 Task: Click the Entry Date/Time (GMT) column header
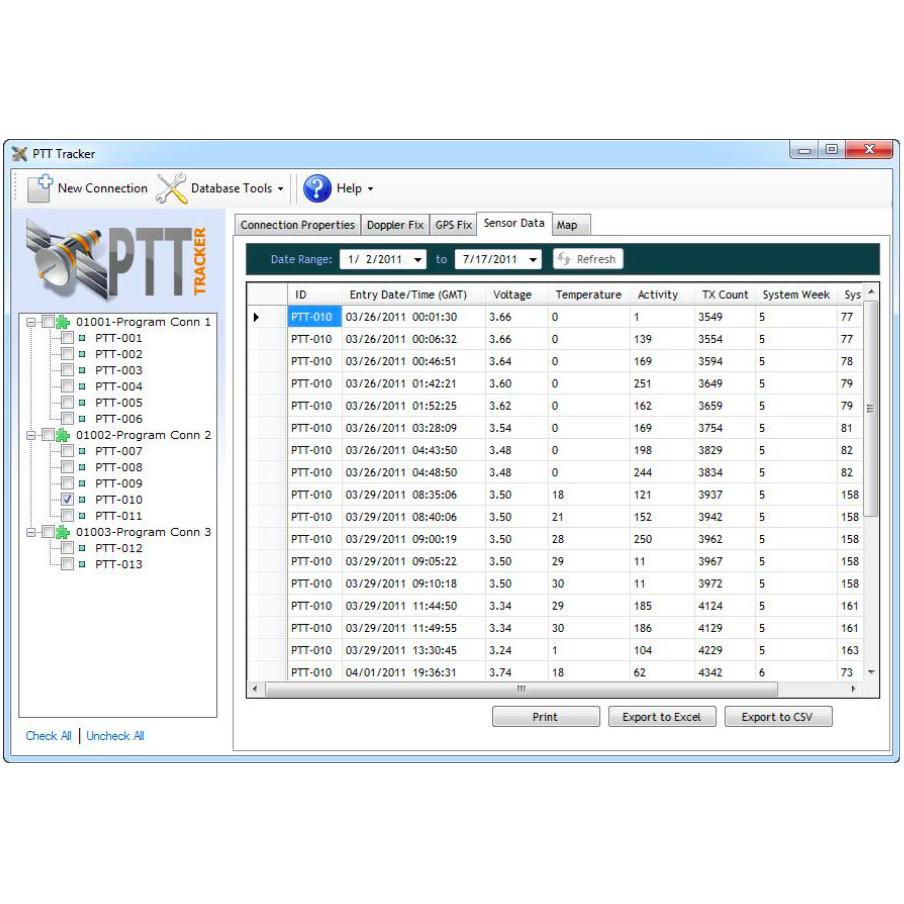413,295
